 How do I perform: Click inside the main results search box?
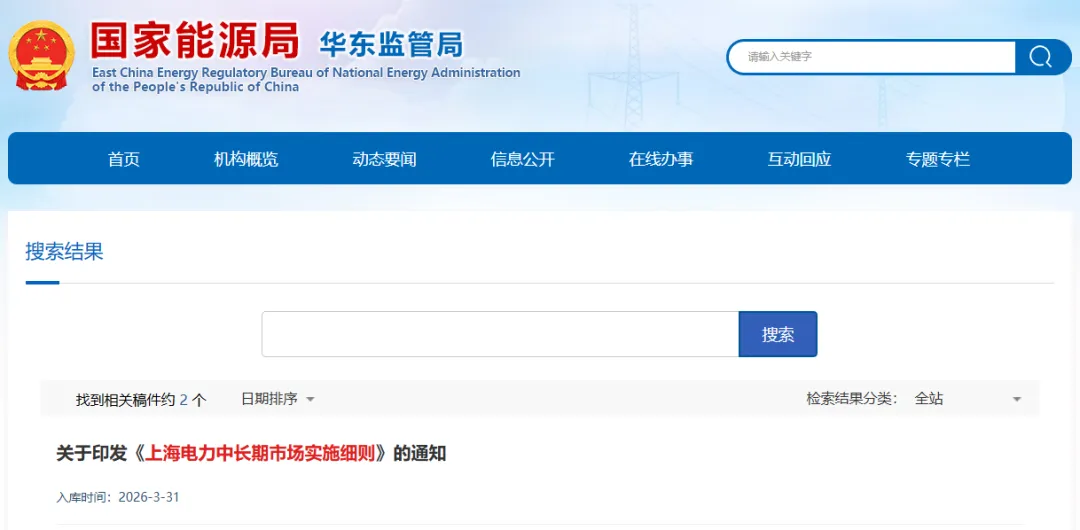click(x=500, y=334)
